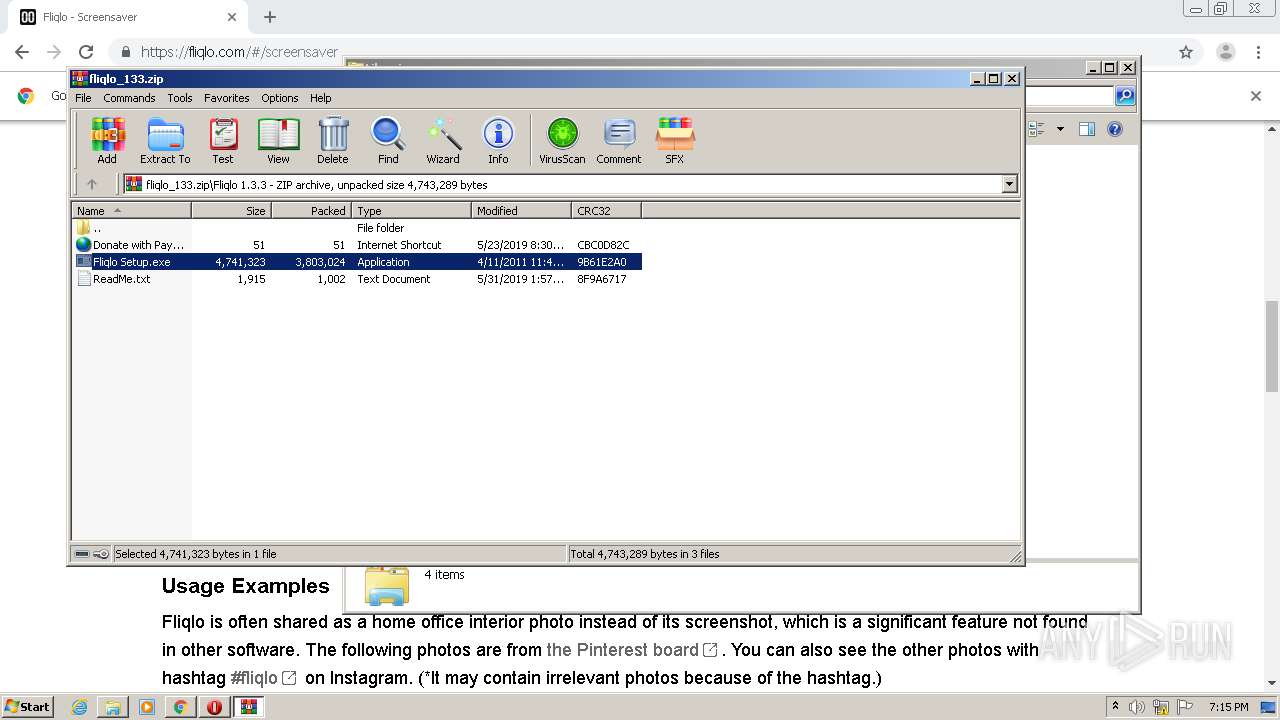The image size is (1280, 720).
Task: Open the Comment tool
Action: [619, 140]
